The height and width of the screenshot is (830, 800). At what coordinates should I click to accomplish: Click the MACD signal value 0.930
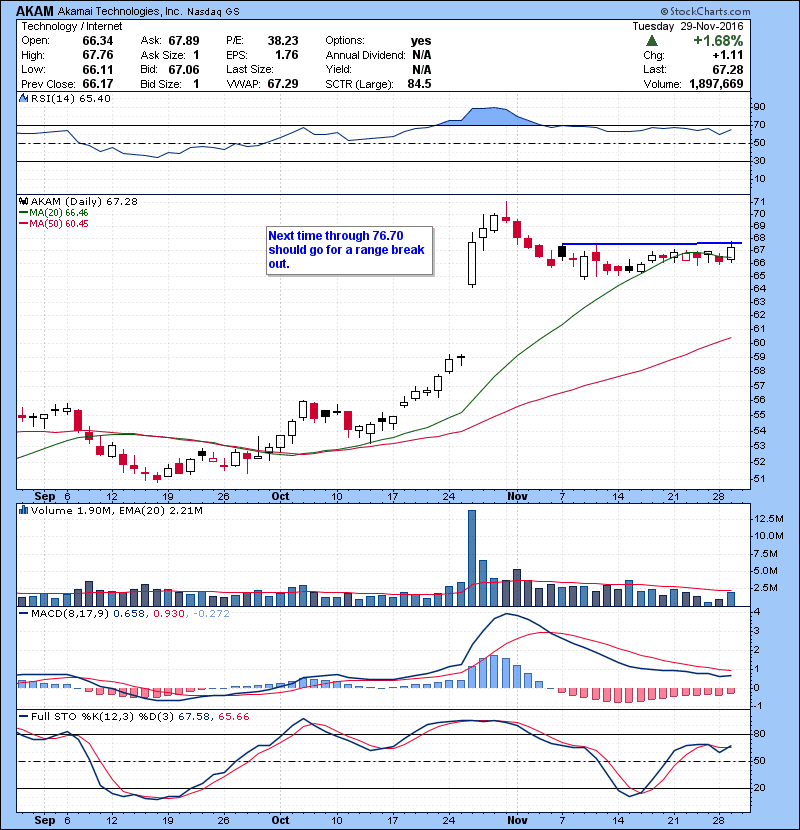pyautogui.click(x=169, y=614)
